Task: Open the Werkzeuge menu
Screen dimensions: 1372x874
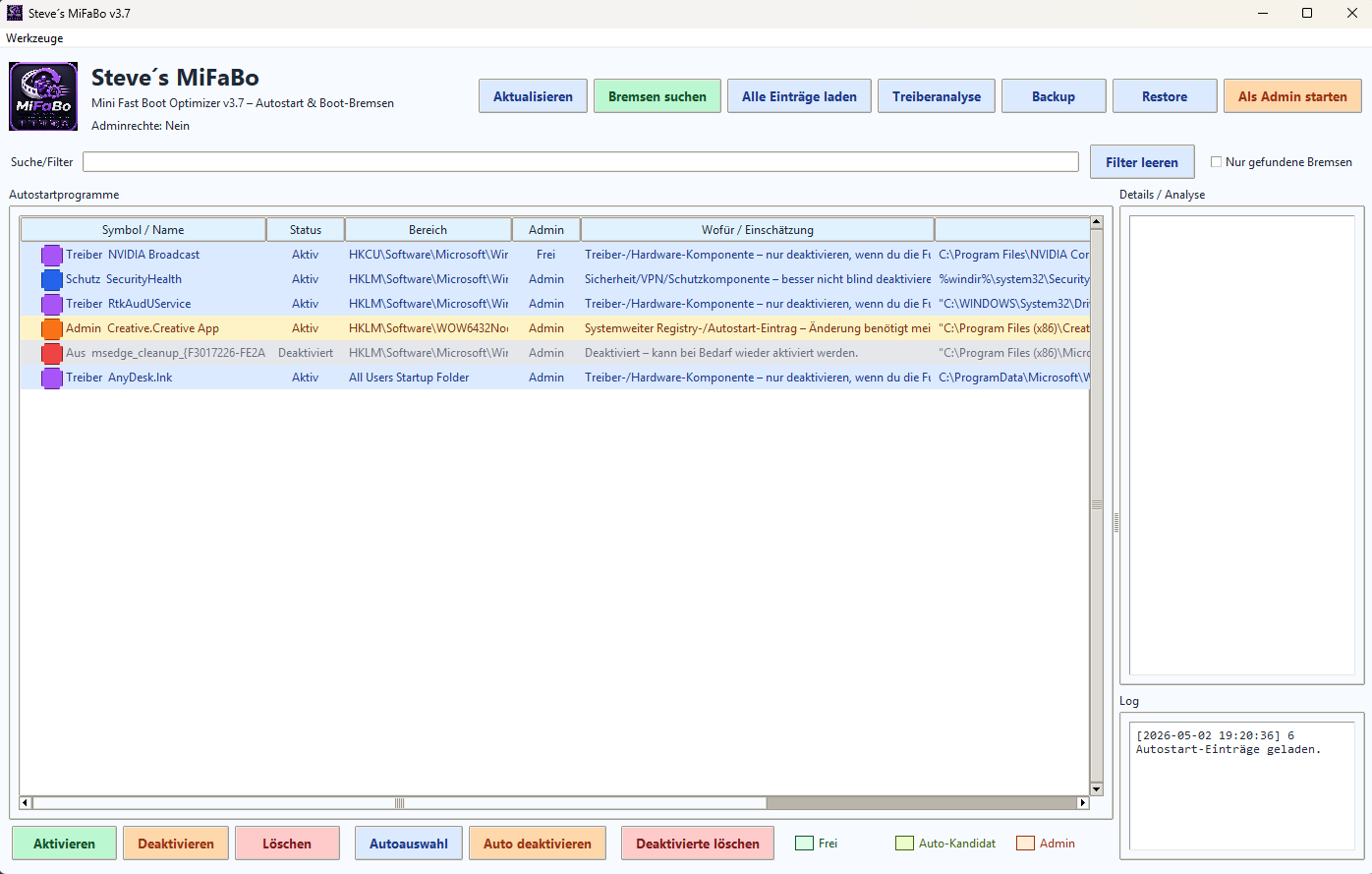Action: 34,38
